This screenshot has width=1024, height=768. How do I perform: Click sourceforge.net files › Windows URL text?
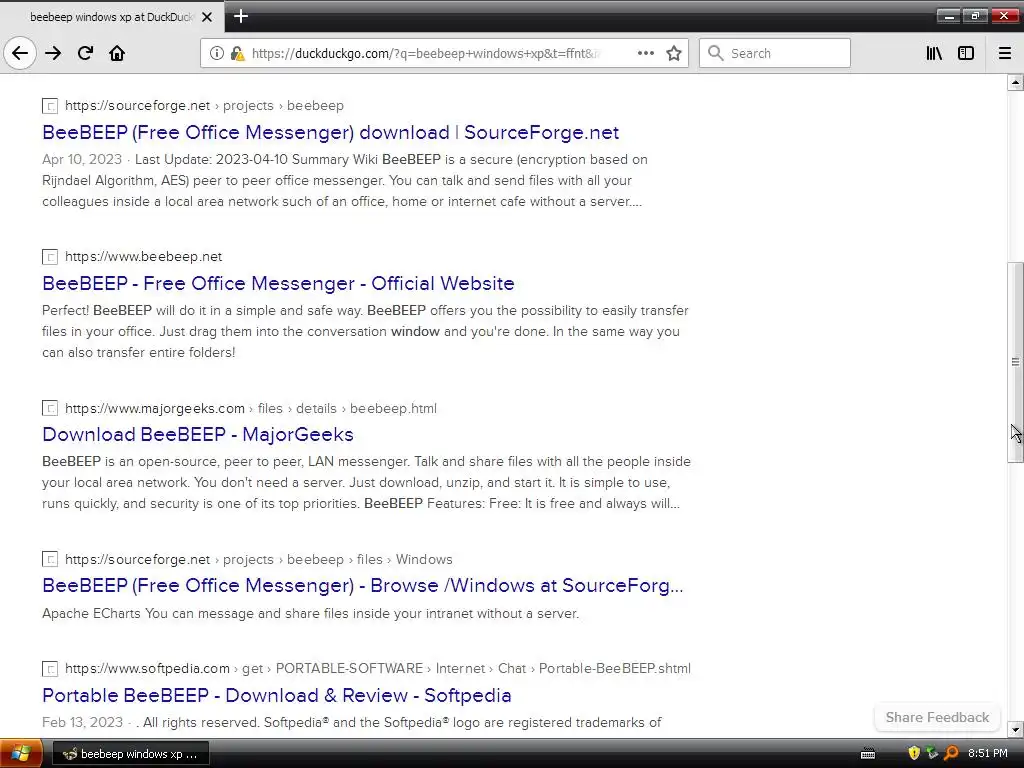259,559
